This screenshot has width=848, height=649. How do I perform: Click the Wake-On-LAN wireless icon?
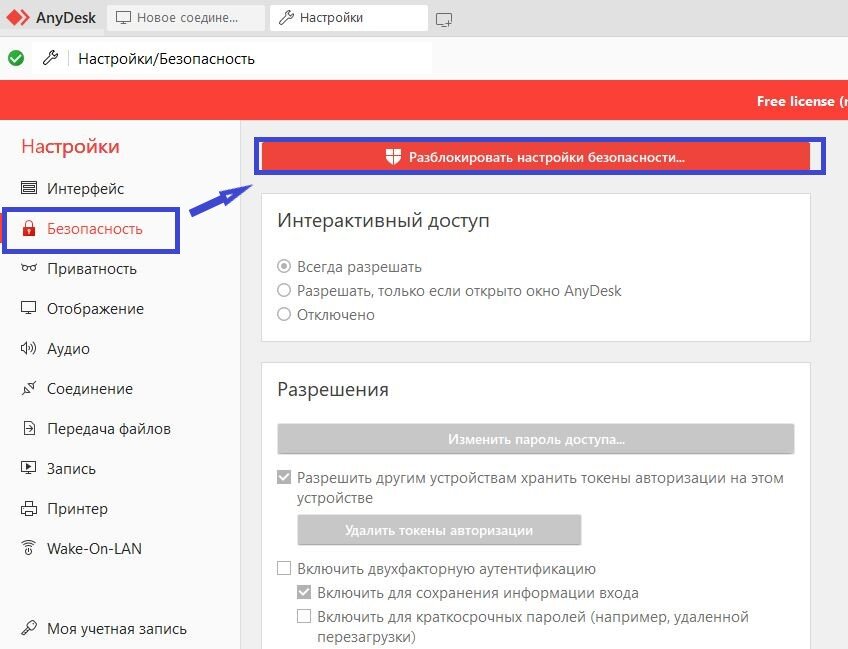pyautogui.click(x=29, y=548)
